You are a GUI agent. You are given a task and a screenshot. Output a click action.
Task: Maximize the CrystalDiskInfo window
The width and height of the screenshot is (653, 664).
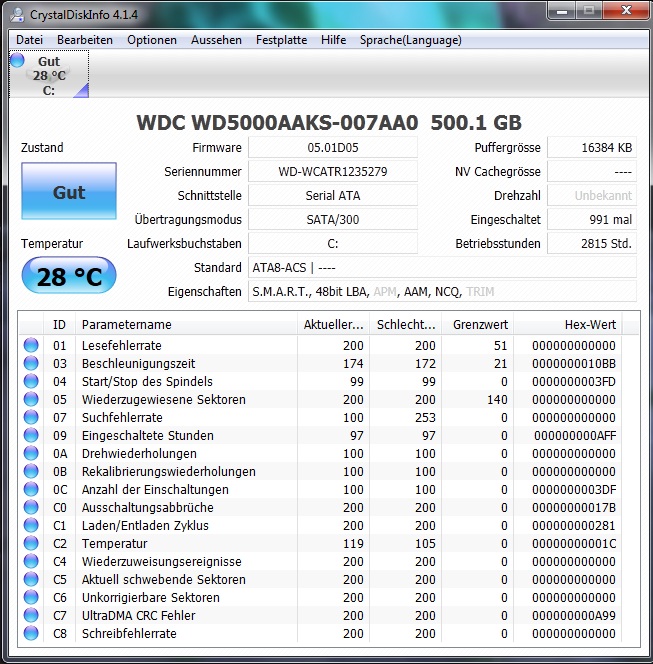589,11
